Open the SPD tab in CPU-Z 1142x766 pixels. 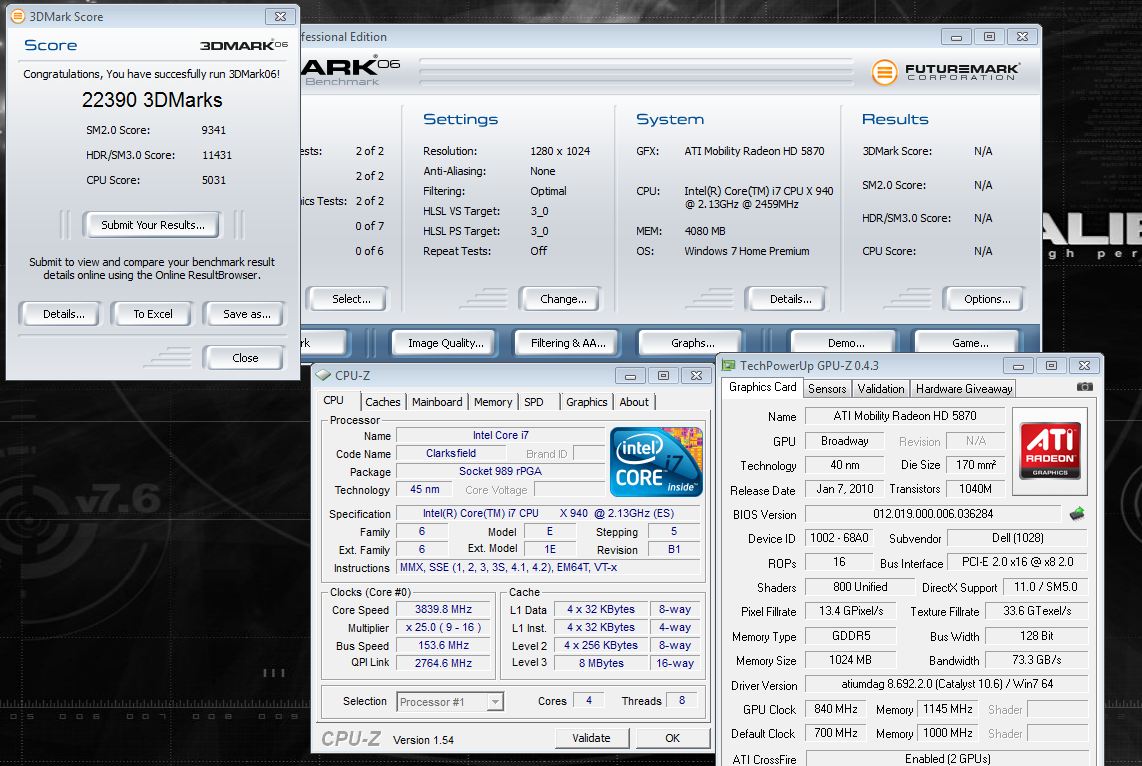(x=534, y=402)
